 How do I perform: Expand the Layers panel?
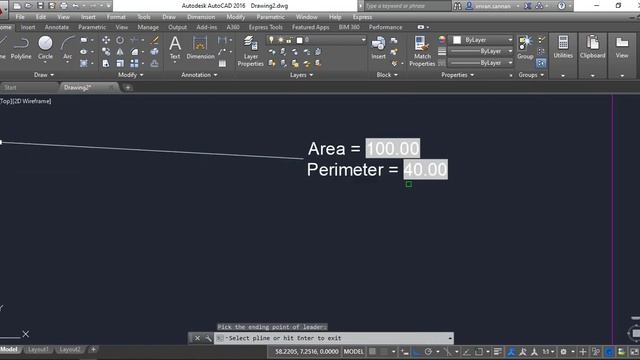point(301,75)
